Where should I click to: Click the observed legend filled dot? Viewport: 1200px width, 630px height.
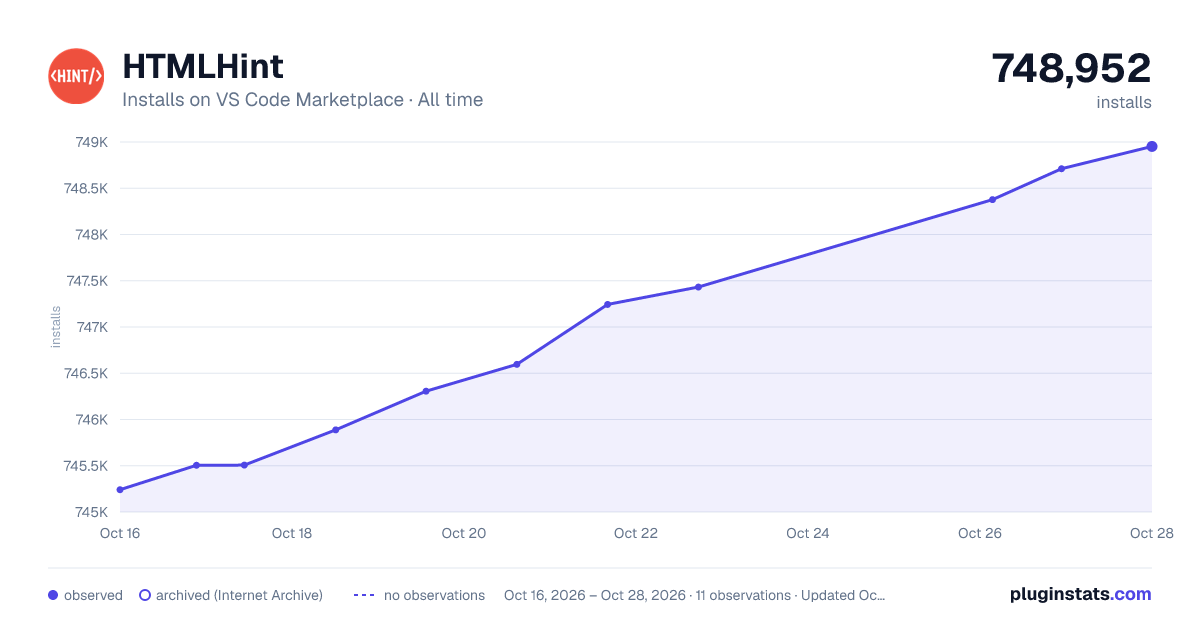[x=53, y=595]
